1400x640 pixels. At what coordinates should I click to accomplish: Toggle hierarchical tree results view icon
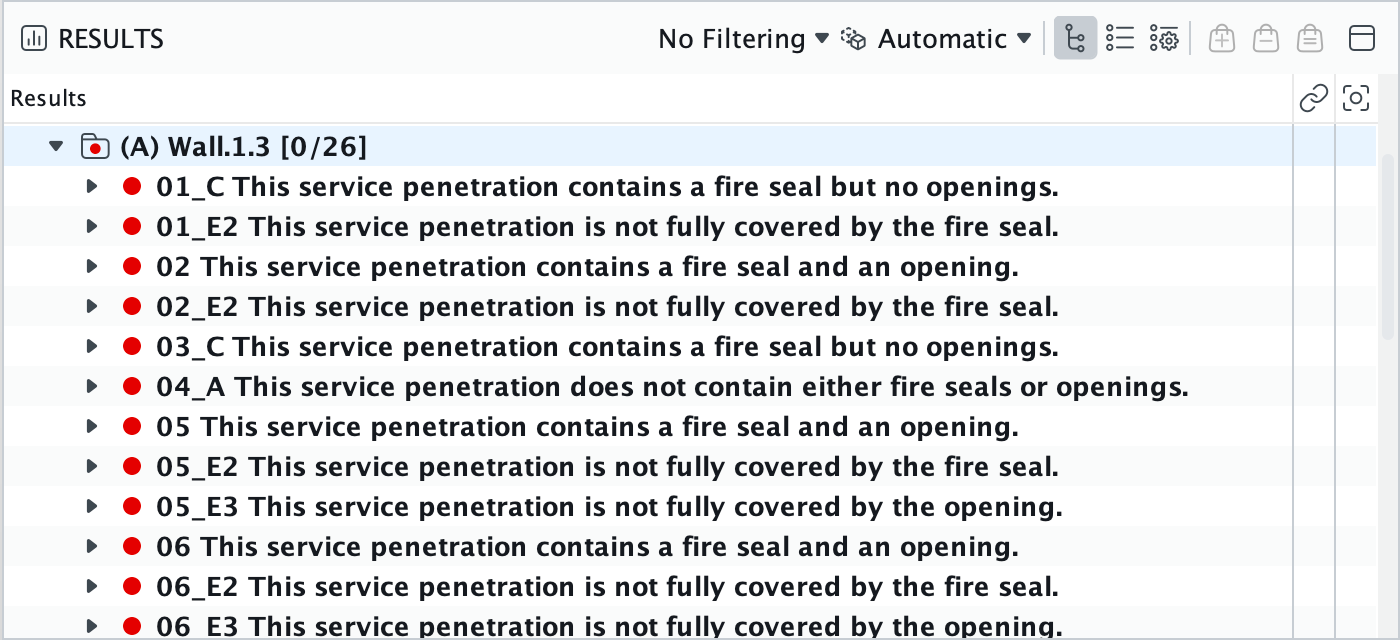1075,39
